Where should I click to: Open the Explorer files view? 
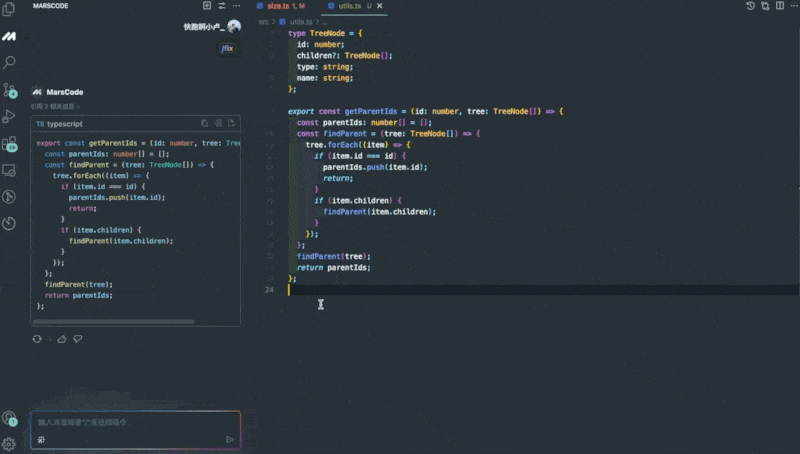coord(9,9)
